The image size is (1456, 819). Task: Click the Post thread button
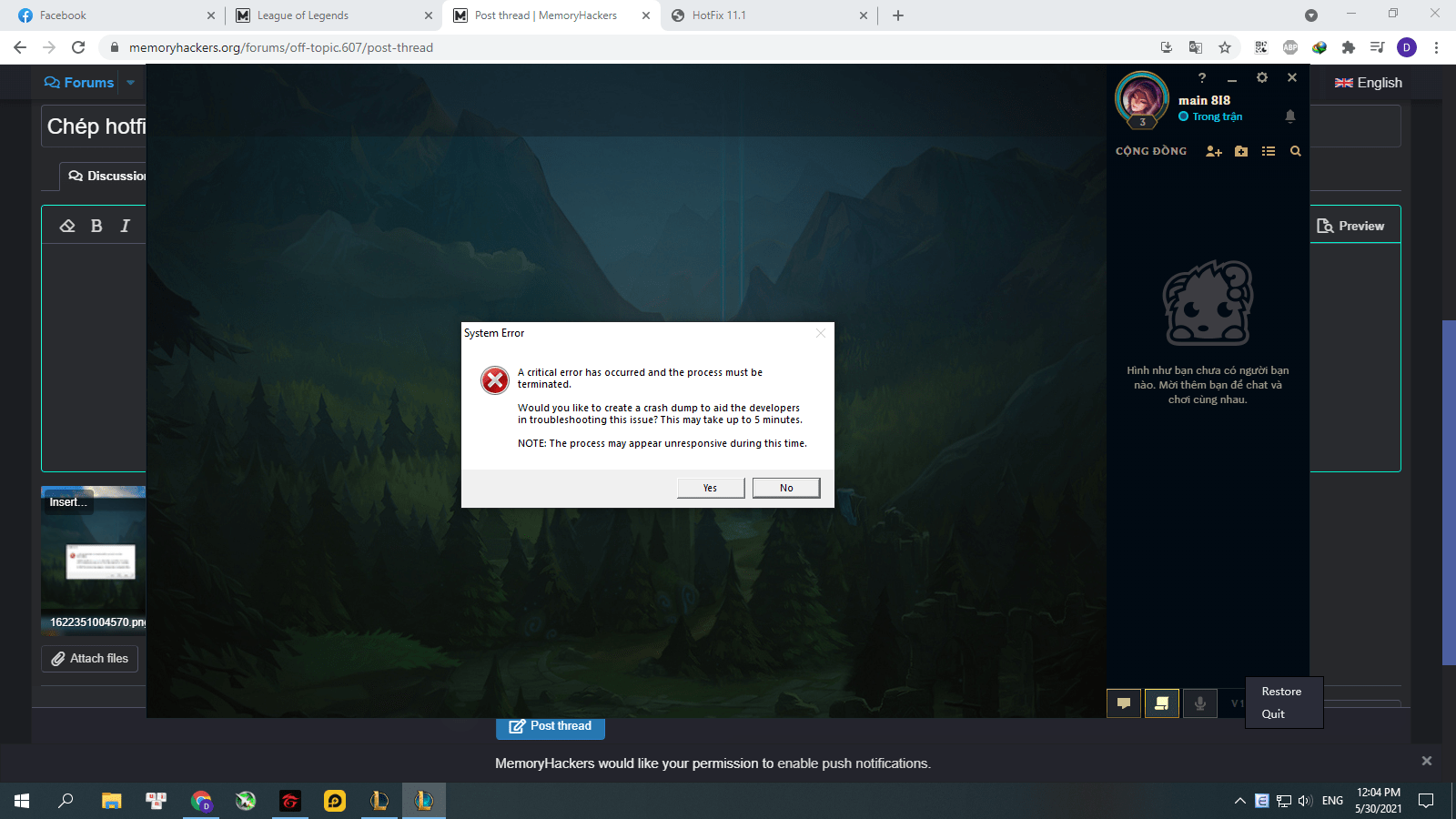(551, 726)
